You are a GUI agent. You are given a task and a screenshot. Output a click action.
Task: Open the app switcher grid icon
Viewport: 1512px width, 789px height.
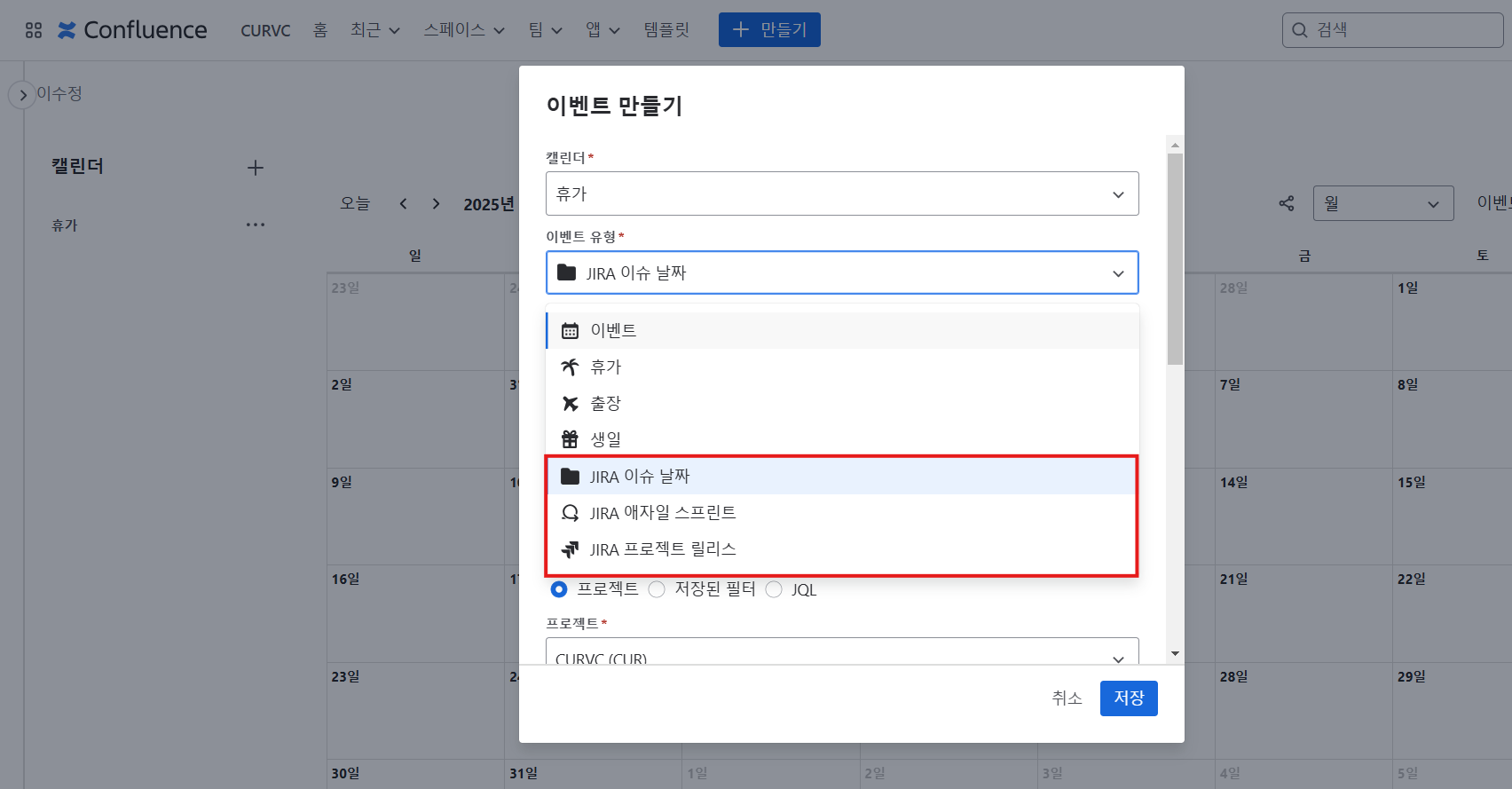(x=34, y=30)
